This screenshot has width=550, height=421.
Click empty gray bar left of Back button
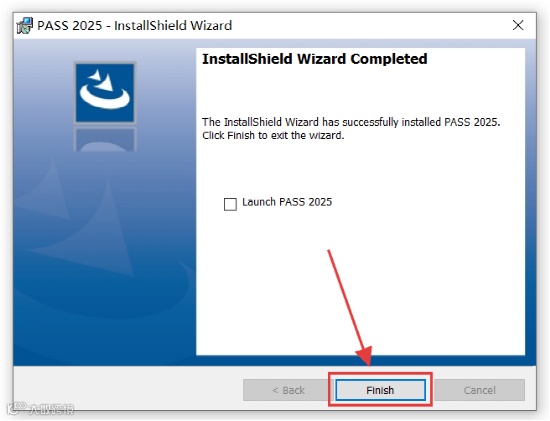128,389
